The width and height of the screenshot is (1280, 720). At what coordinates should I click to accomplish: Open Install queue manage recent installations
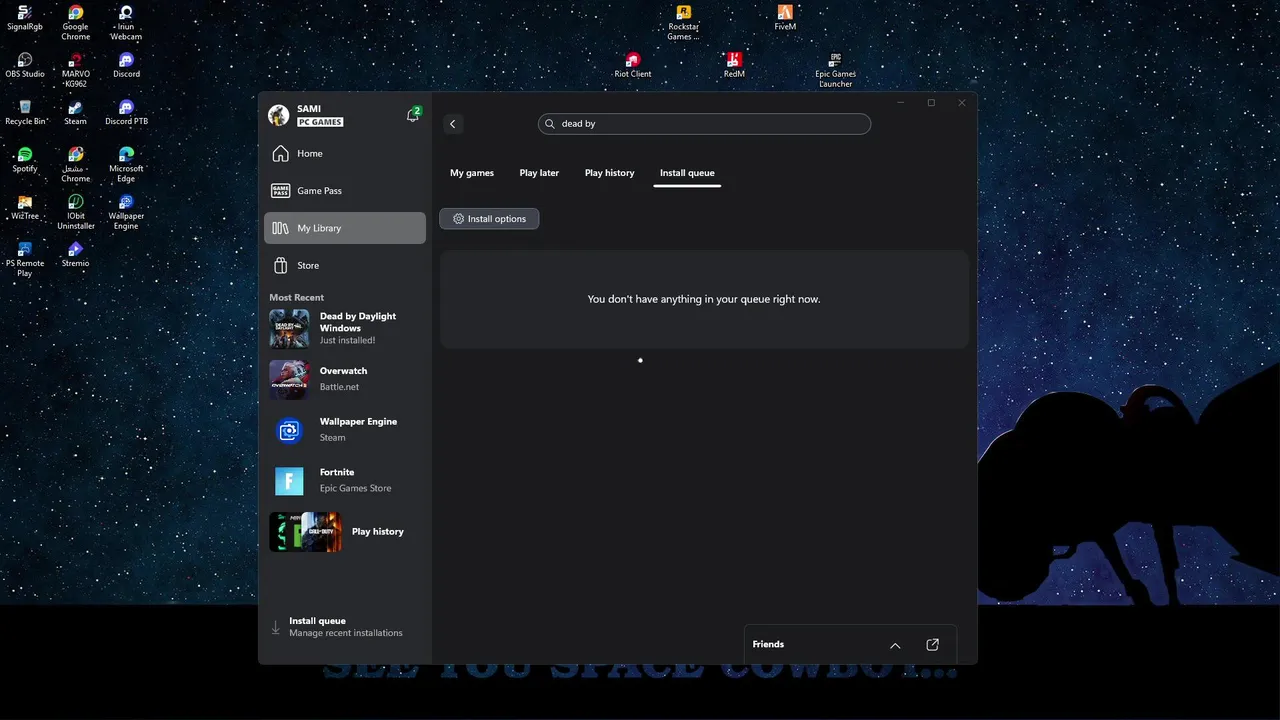[x=345, y=627]
